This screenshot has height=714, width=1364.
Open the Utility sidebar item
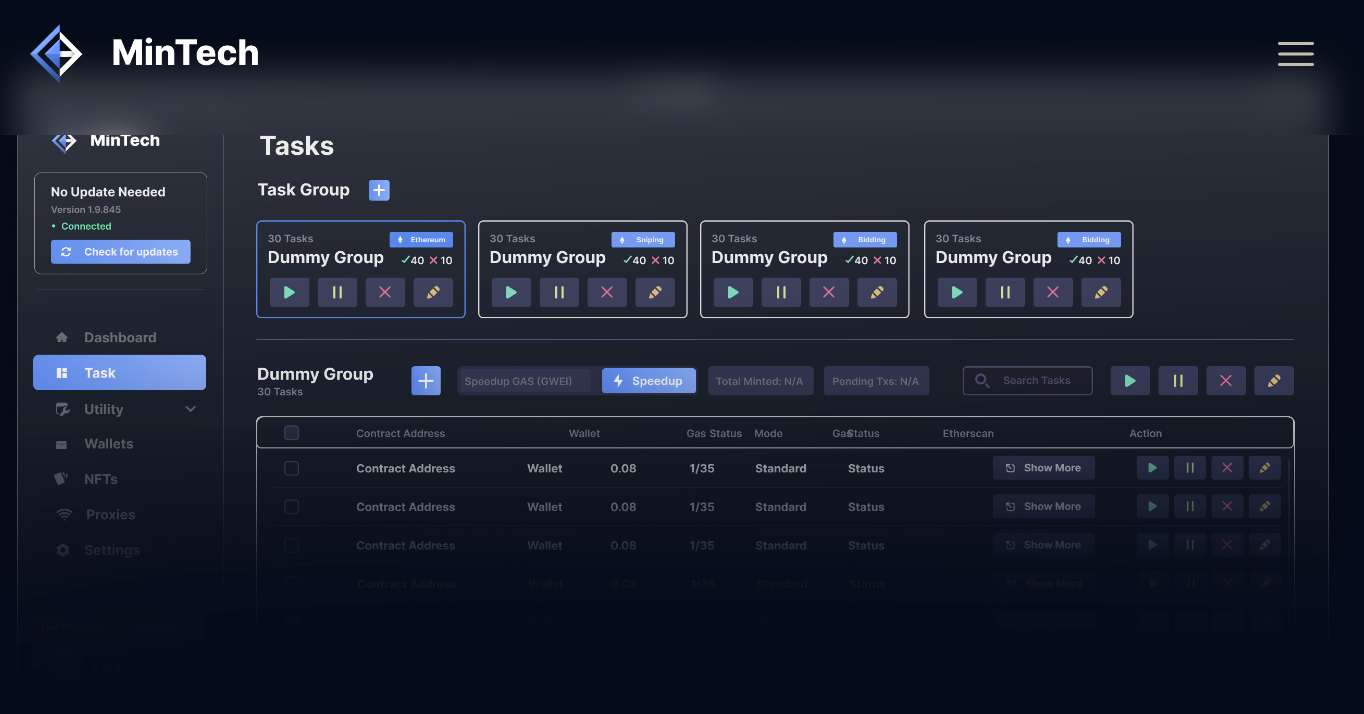[x=104, y=409]
